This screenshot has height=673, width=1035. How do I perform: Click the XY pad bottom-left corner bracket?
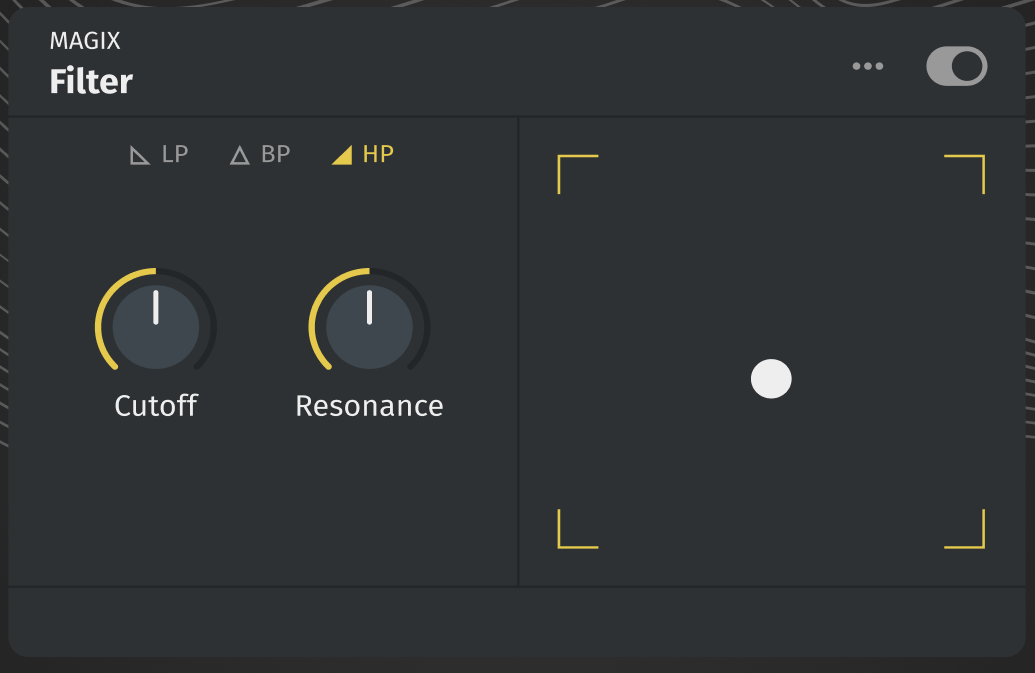click(568, 538)
